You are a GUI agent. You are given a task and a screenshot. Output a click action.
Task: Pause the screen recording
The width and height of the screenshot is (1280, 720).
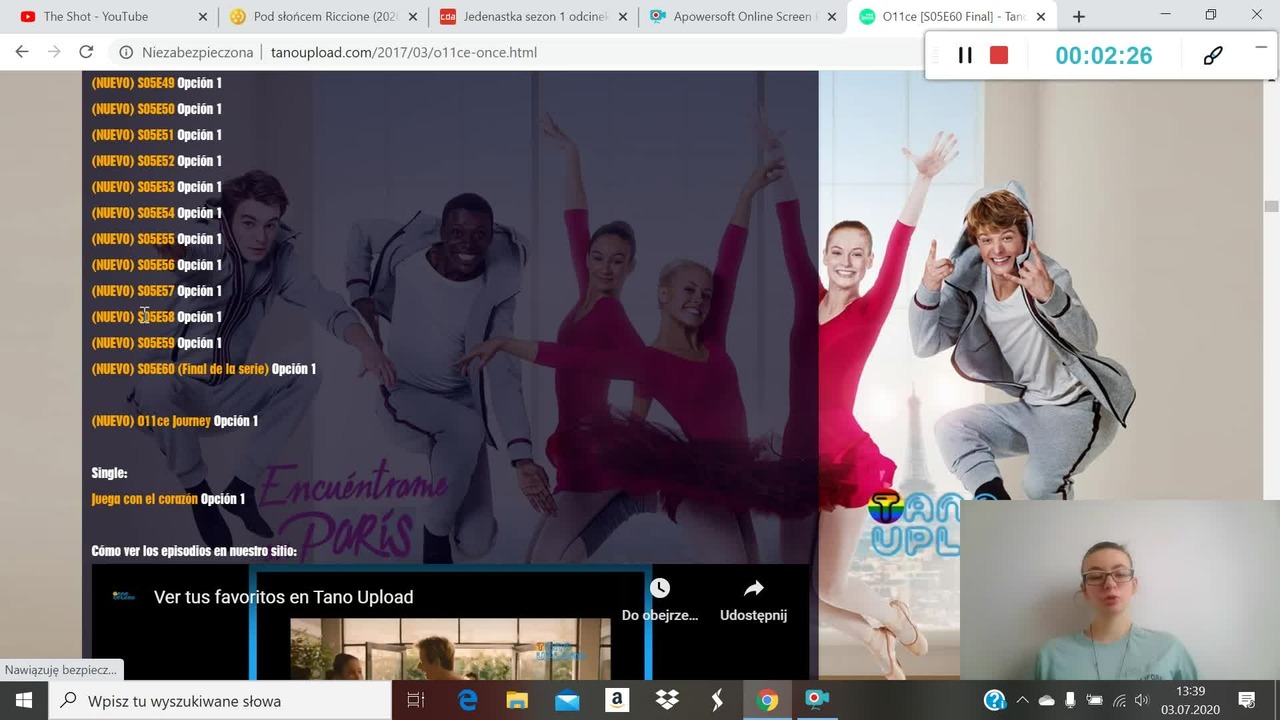click(x=965, y=56)
